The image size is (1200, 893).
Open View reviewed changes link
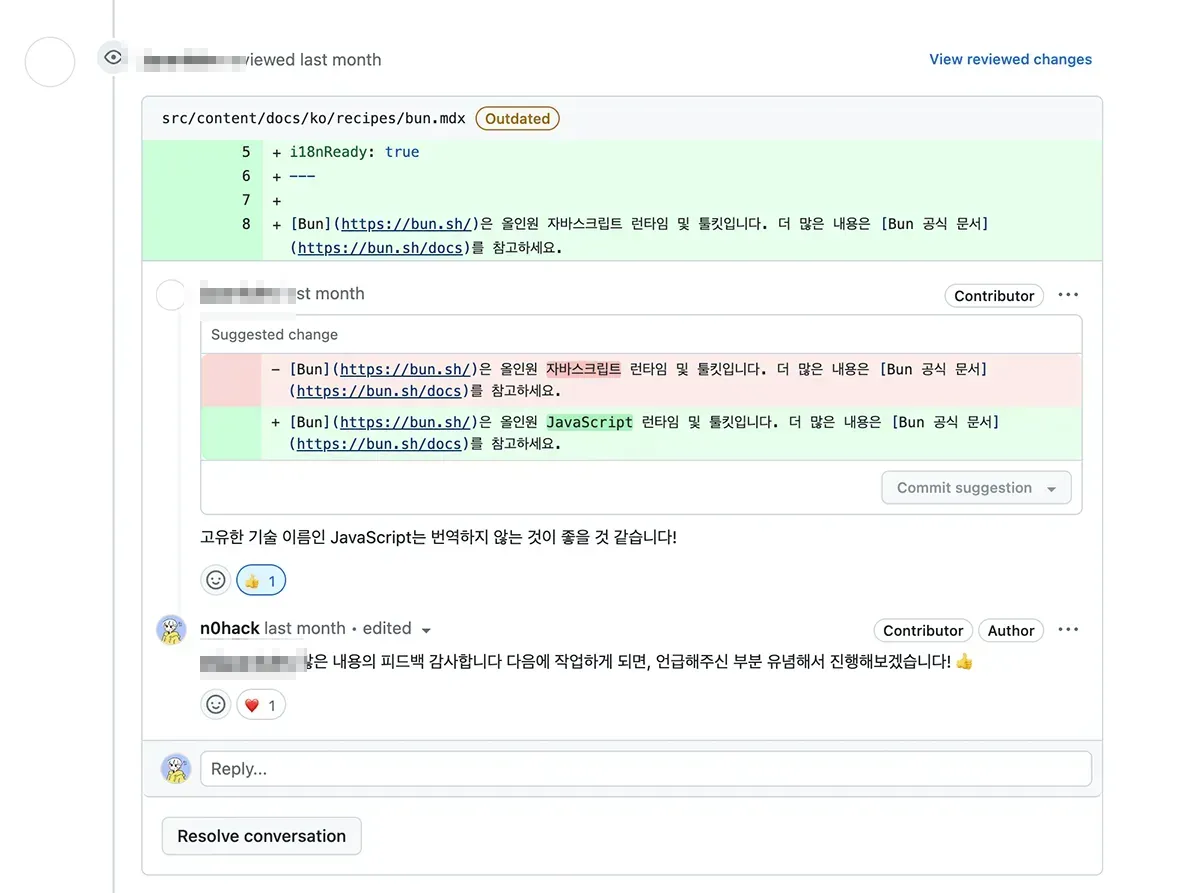click(x=1010, y=59)
